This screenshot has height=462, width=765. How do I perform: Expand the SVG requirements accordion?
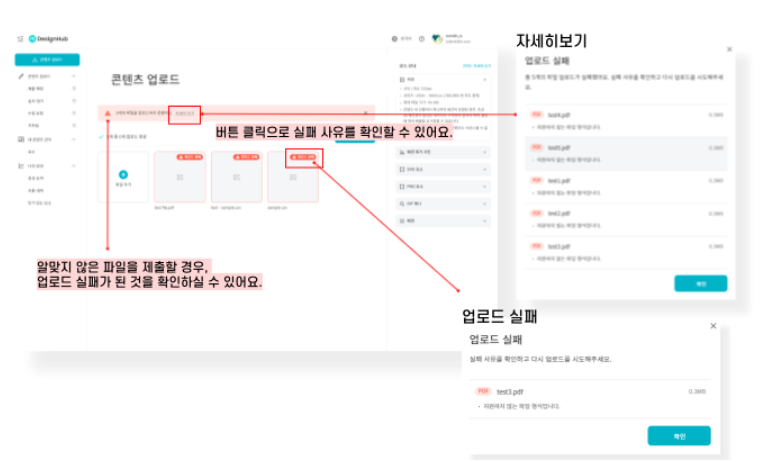pyautogui.click(x=443, y=169)
